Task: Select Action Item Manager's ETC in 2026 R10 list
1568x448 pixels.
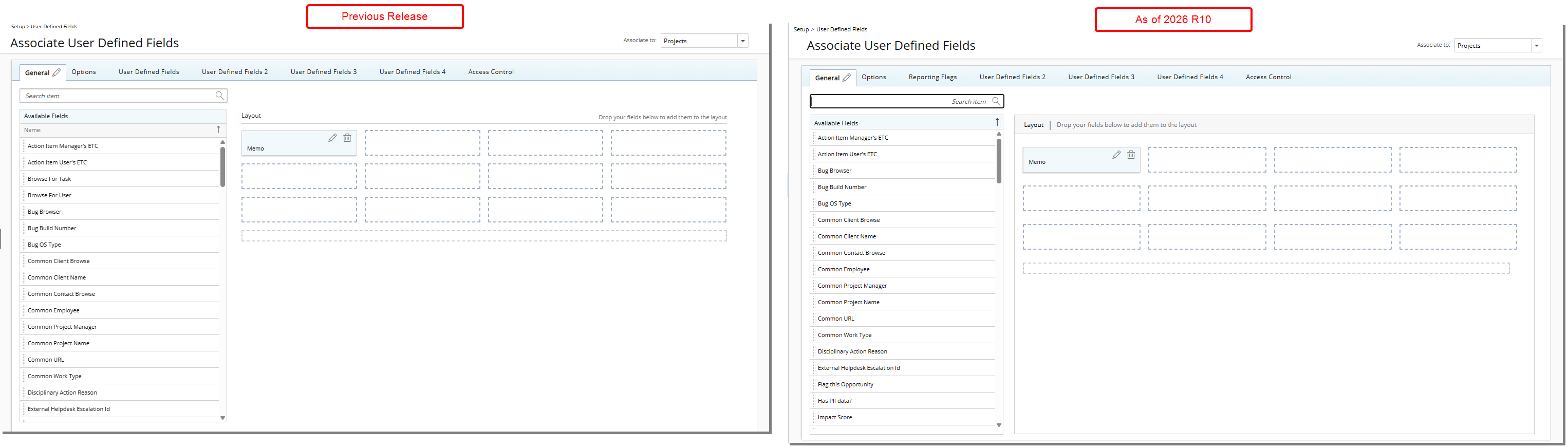Action: click(904, 138)
